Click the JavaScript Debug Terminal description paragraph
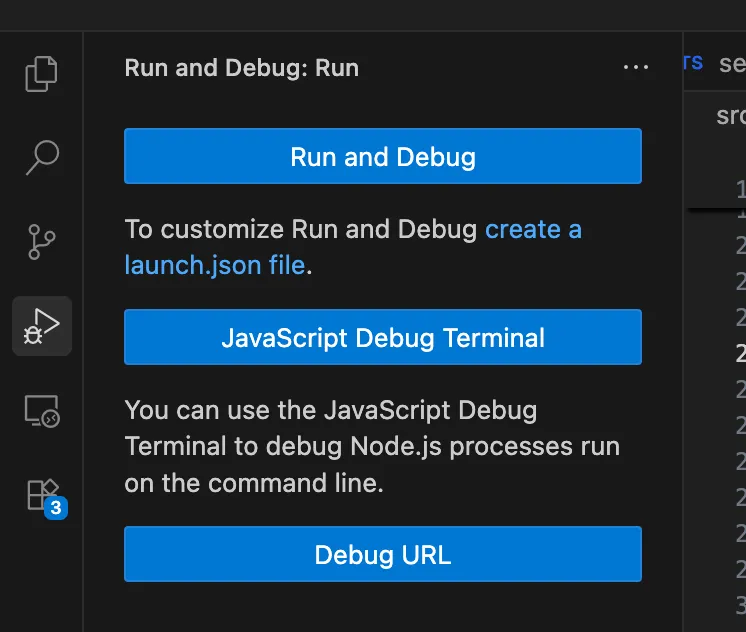 click(371, 447)
